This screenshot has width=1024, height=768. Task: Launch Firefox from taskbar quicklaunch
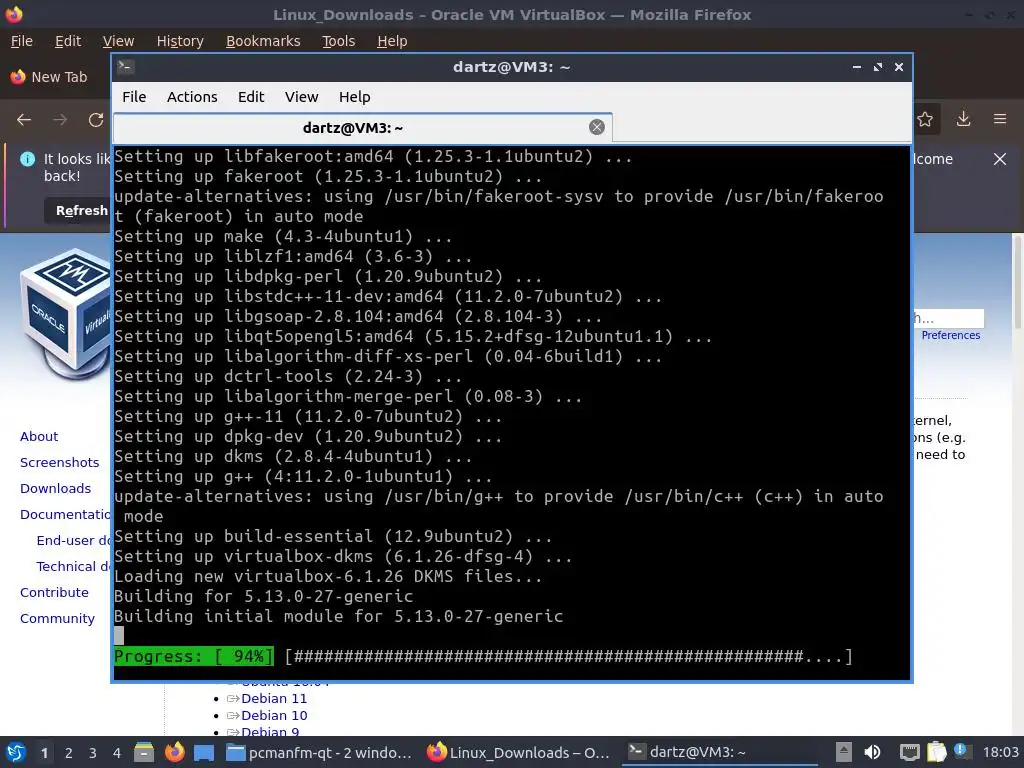(x=174, y=752)
